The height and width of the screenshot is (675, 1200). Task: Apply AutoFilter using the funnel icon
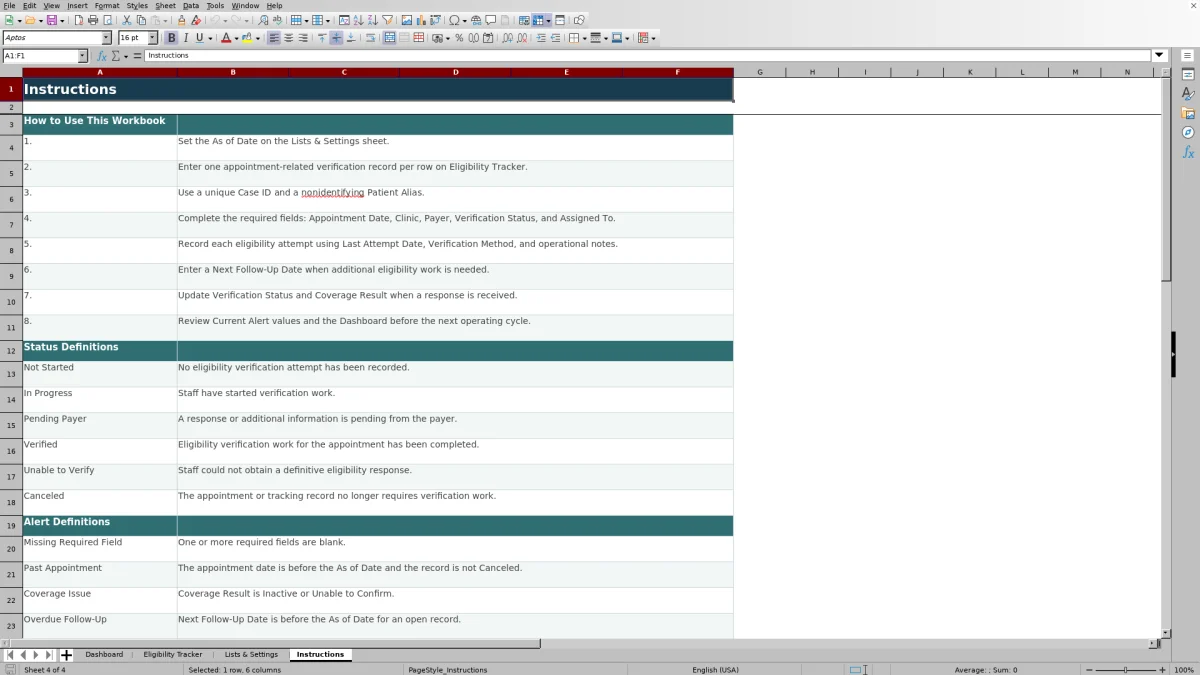[388, 20]
